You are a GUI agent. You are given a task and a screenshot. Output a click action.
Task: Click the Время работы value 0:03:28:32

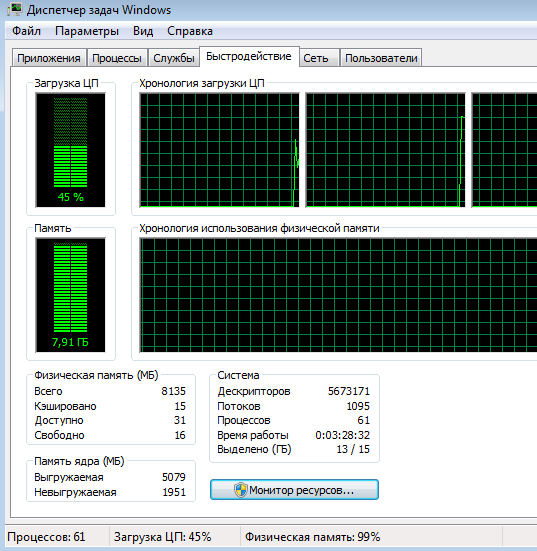[342, 435]
